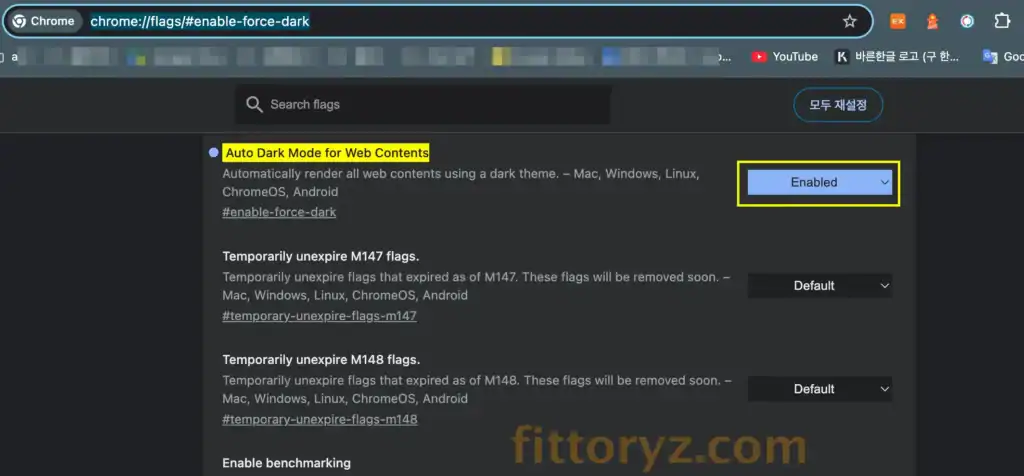The image size is (1024, 476).
Task: Click the Chrome site info chip
Action: pyautogui.click(x=44, y=22)
